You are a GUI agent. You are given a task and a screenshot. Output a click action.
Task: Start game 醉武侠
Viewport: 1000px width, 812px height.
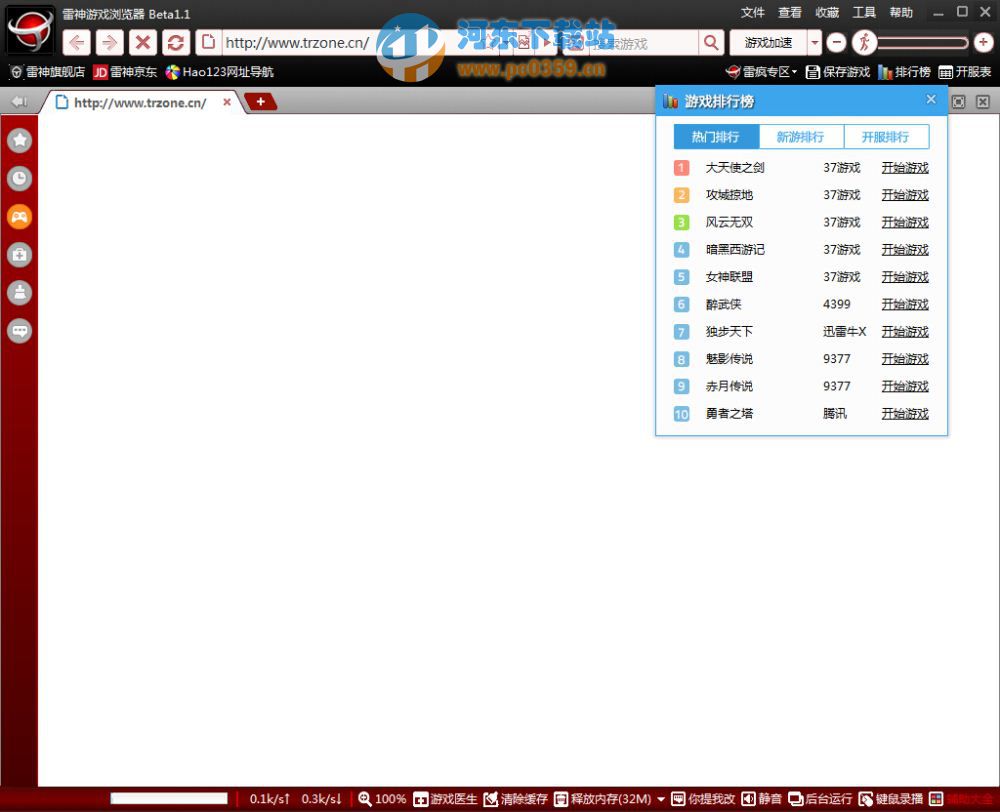point(905,305)
